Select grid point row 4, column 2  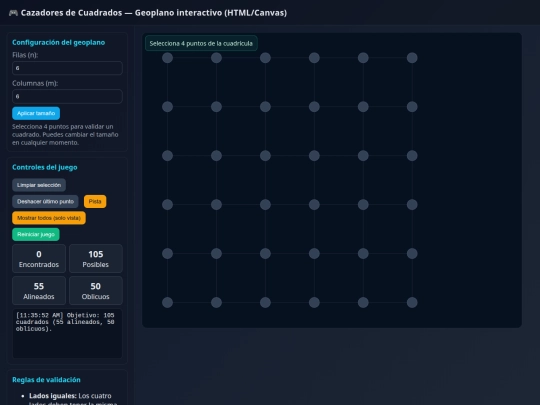(216, 205)
